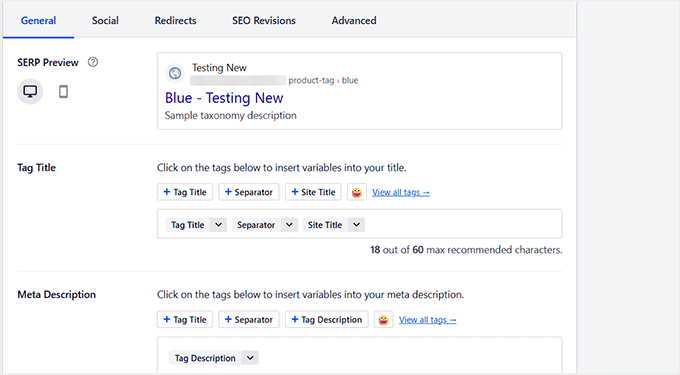Click the globe favicon in SERP preview

click(175, 73)
